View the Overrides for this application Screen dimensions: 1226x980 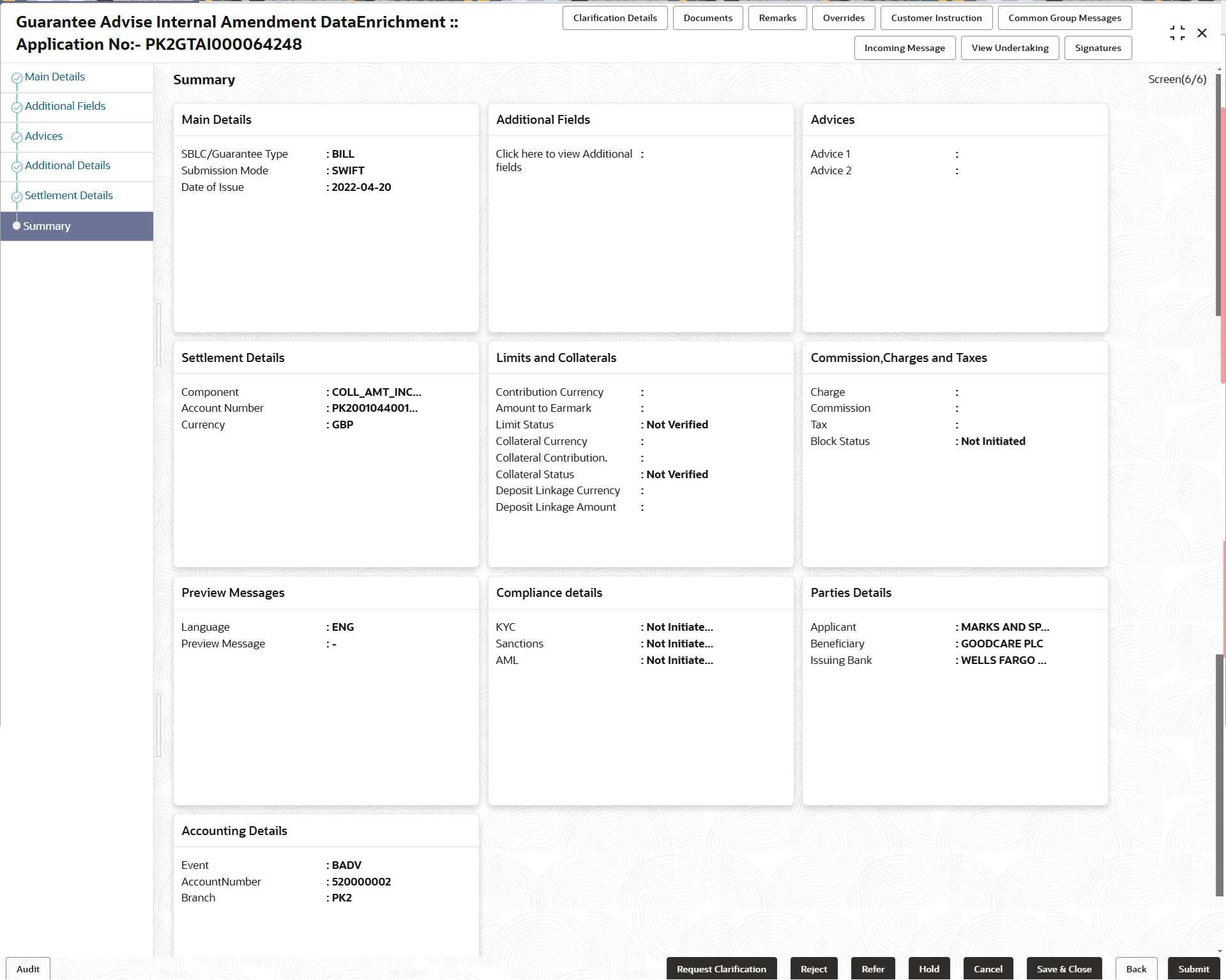pos(844,17)
